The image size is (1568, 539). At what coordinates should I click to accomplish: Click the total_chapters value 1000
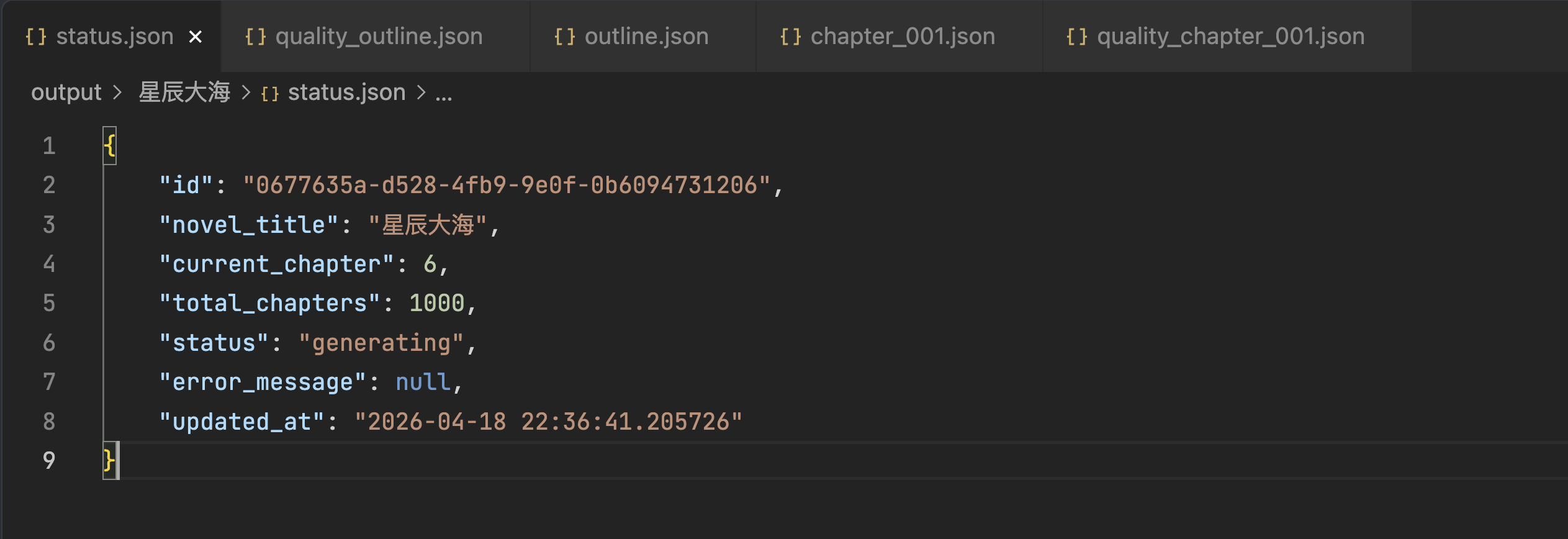436,303
